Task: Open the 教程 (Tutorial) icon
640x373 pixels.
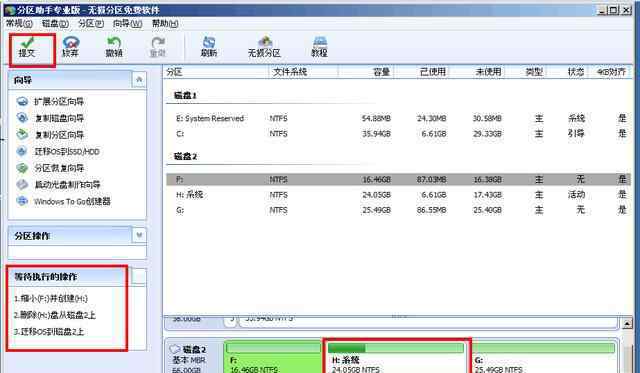Action: tap(320, 42)
